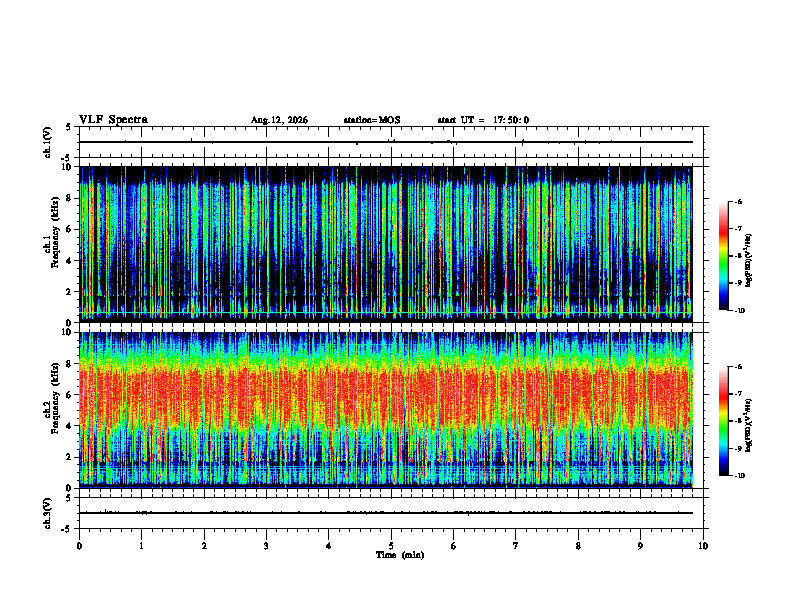This screenshot has height=612, width=792.
Task: Click the 9 minute tick label
Action: 640,546
